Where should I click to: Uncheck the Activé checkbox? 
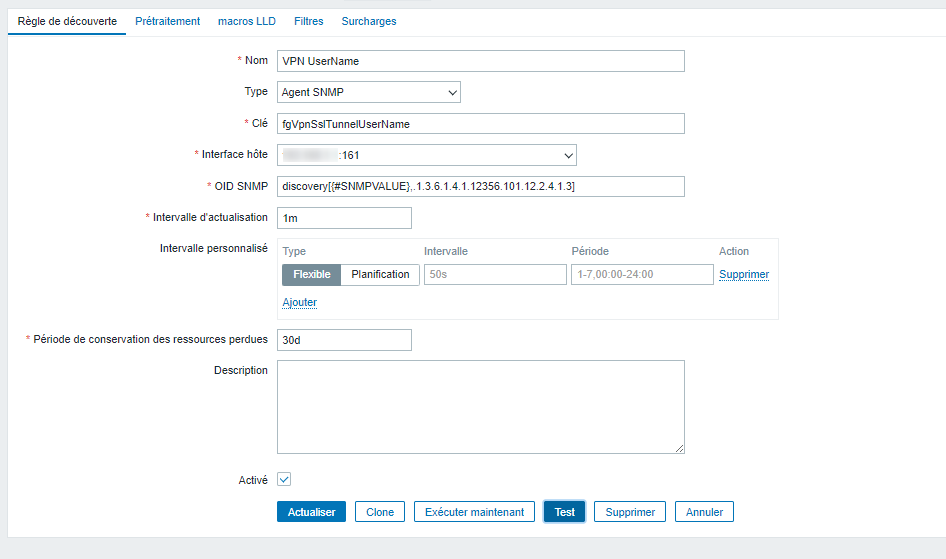(284, 480)
